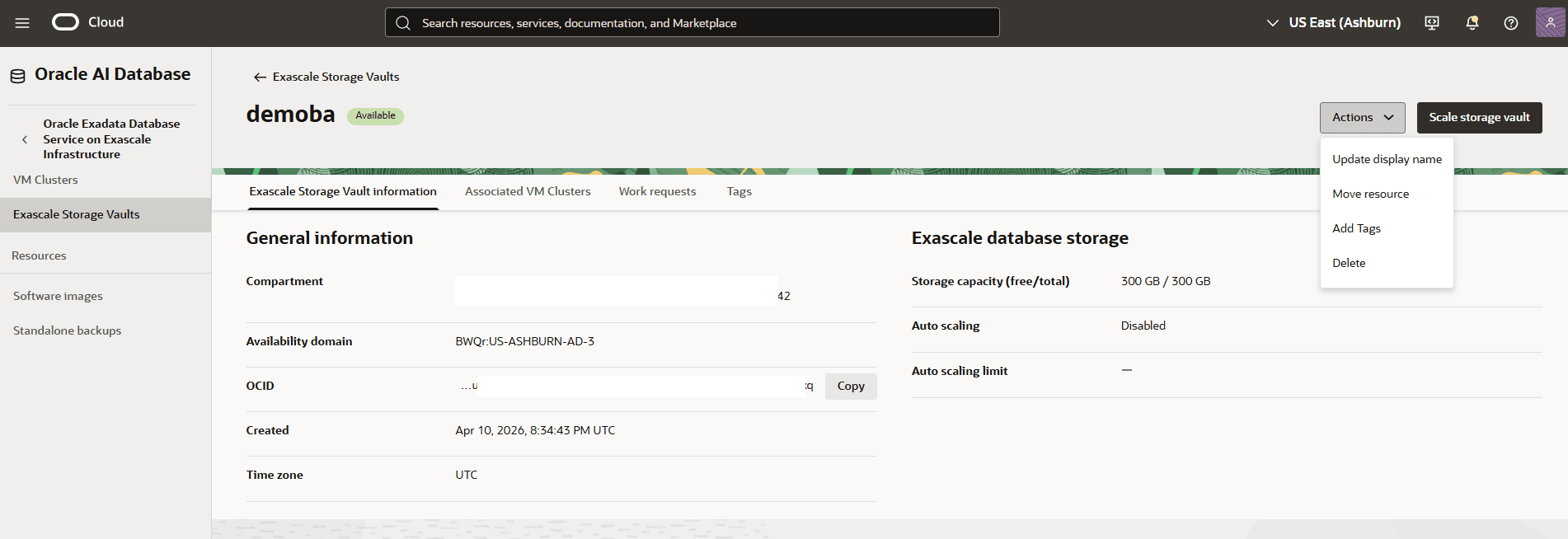Click the Exascale database storage heading

[1020, 238]
